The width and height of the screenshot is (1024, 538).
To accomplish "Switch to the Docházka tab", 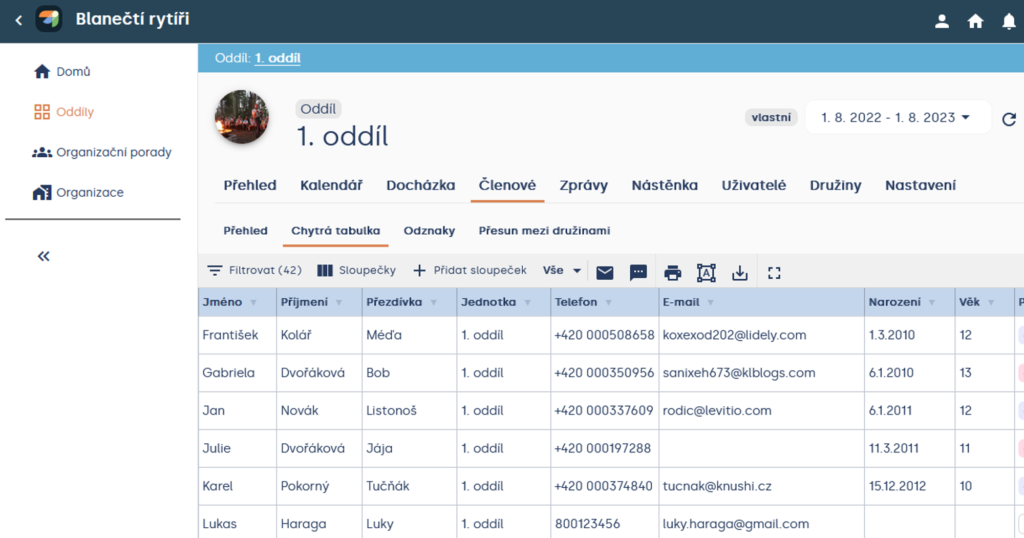I will 421,185.
